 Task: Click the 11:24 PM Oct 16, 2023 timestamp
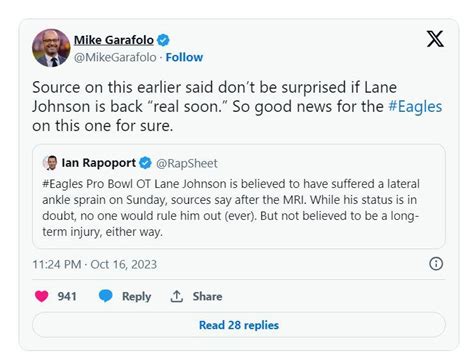click(95, 264)
